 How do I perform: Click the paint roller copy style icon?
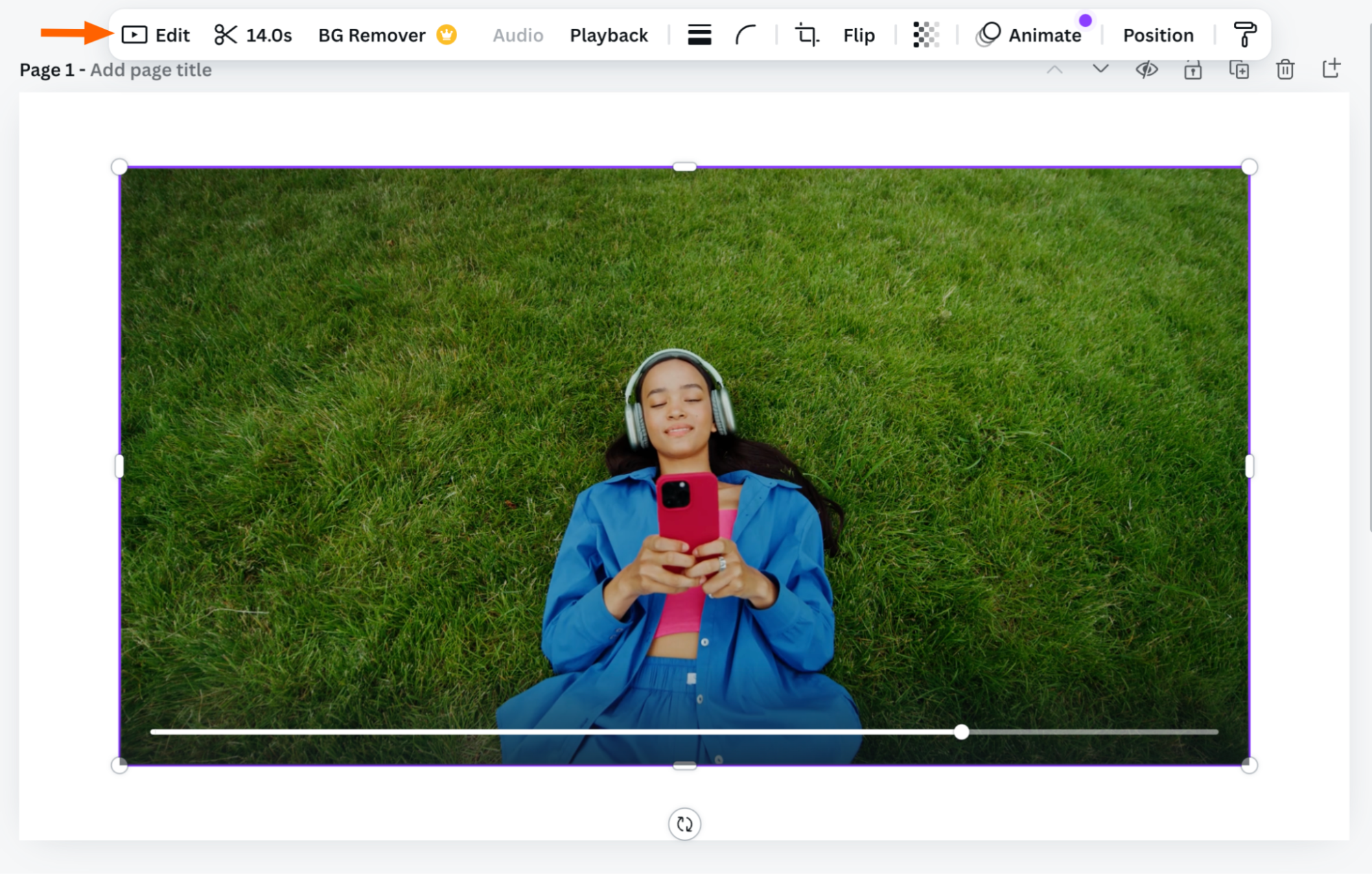click(x=1244, y=34)
